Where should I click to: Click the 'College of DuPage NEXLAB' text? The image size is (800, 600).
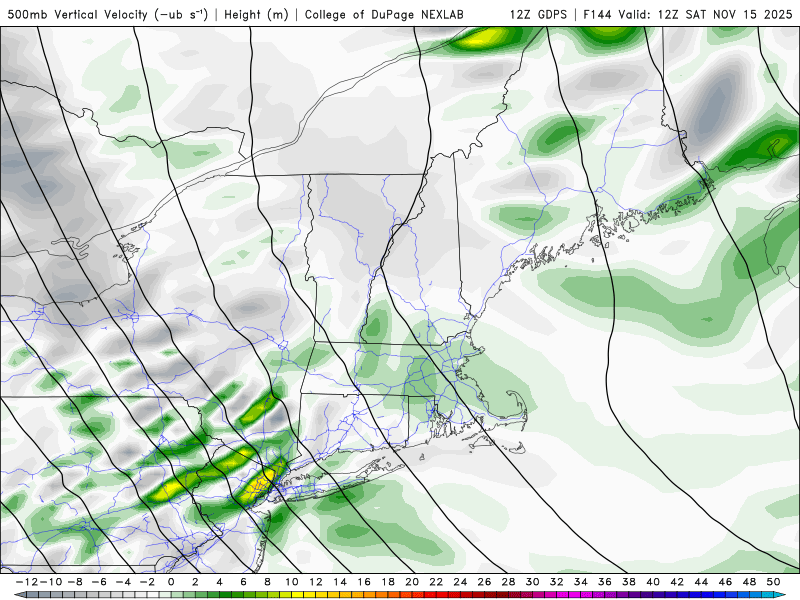[384, 14]
